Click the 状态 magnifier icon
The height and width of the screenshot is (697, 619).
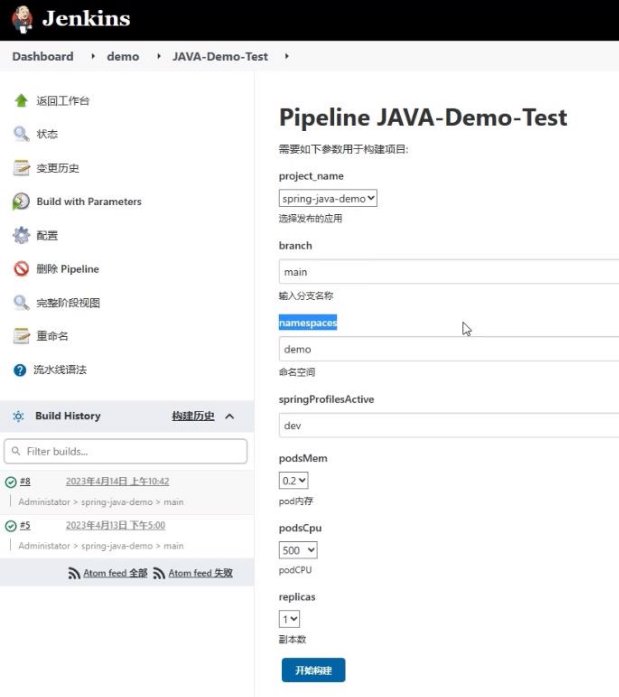point(21,134)
